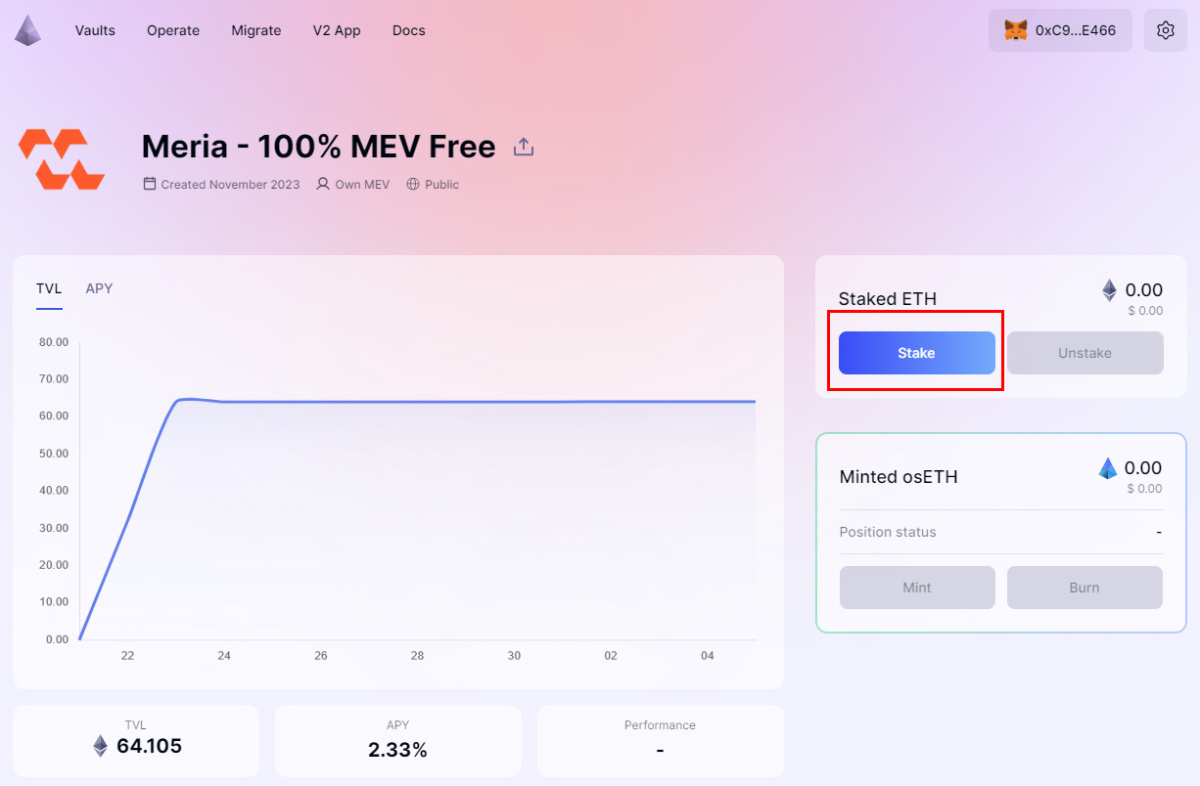Click the orange Meria vault logo
The image size is (1200, 786).
61,159
